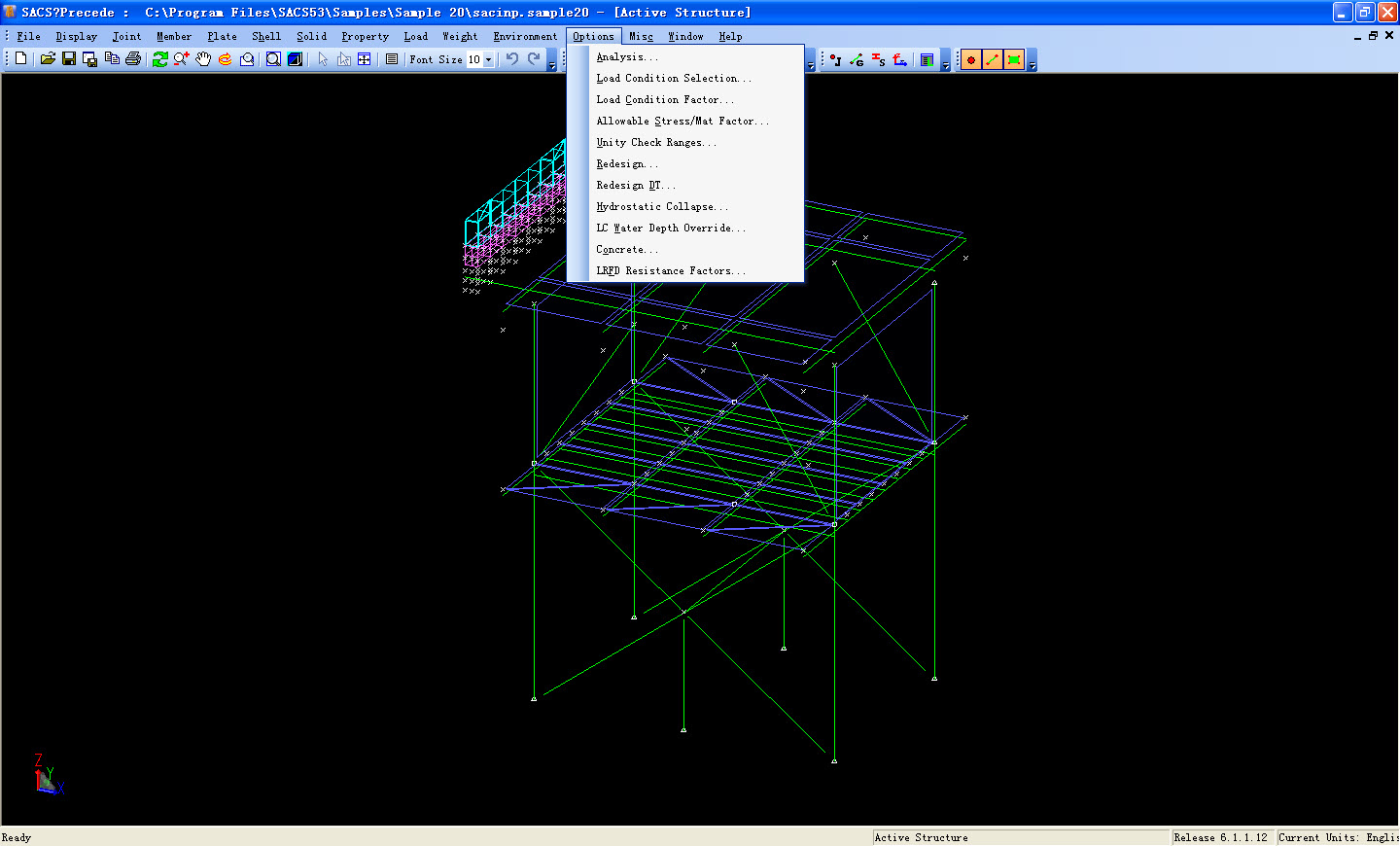Image resolution: width=1400 pixels, height=846 pixels.
Task: Open the Member menu
Action: pyautogui.click(x=174, y=36)
